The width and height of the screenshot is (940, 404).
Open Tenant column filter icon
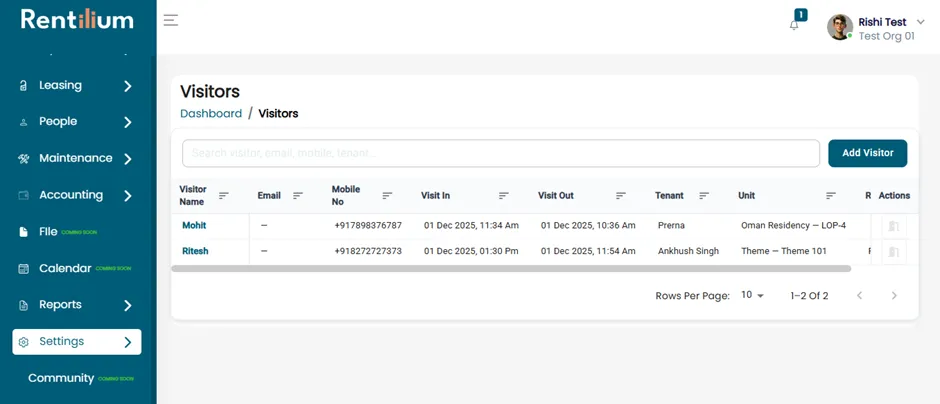click(x=704, y=195)
